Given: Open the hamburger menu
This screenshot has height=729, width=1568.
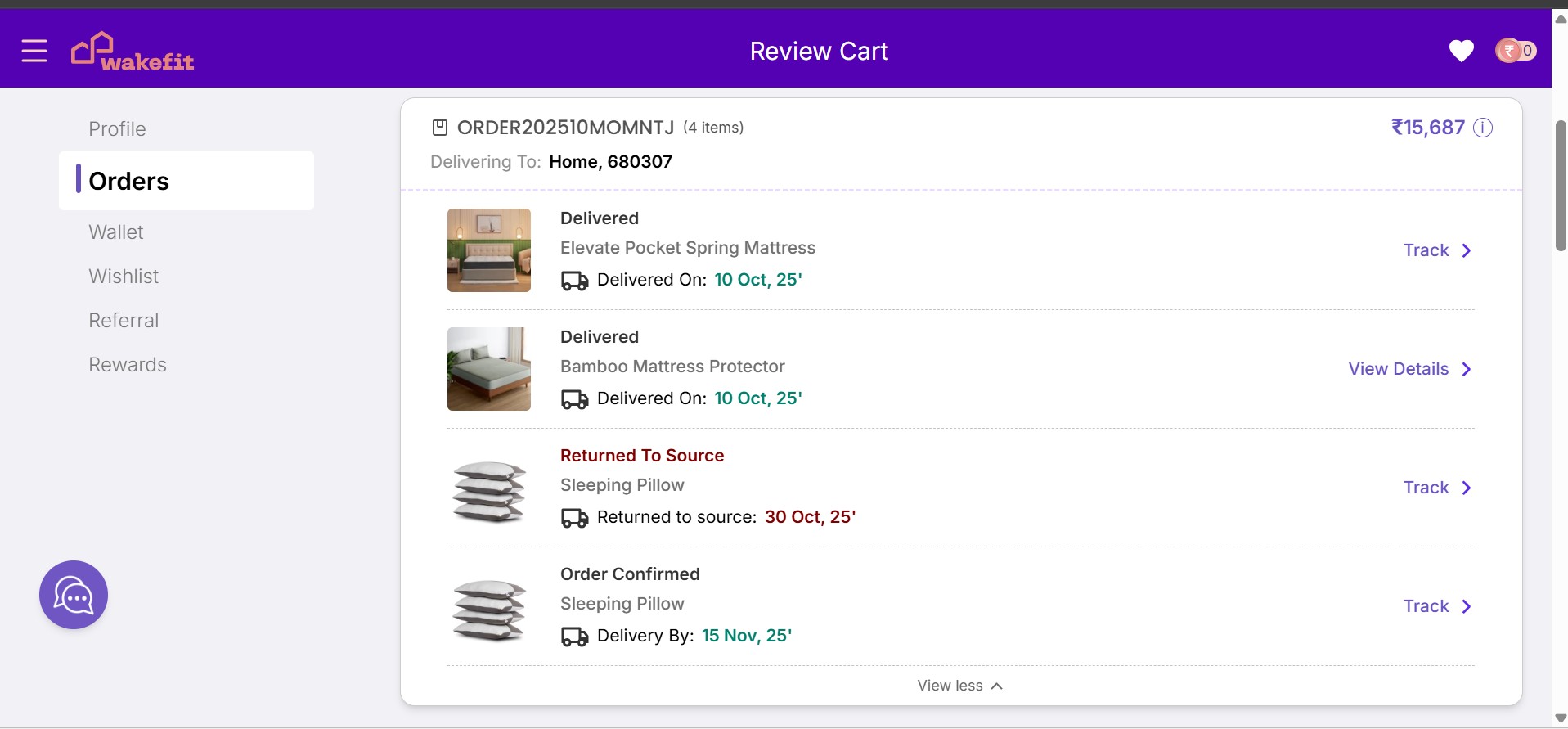Looking at the screenshot, I should 34,51.
